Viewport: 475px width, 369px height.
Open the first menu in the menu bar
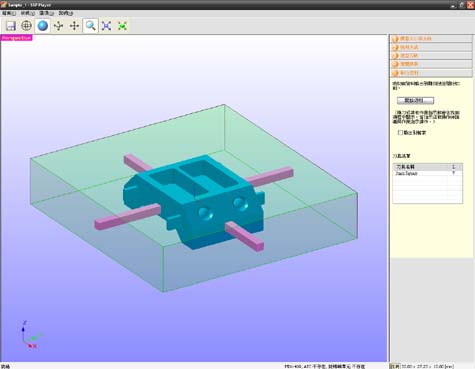coord(9,13)
